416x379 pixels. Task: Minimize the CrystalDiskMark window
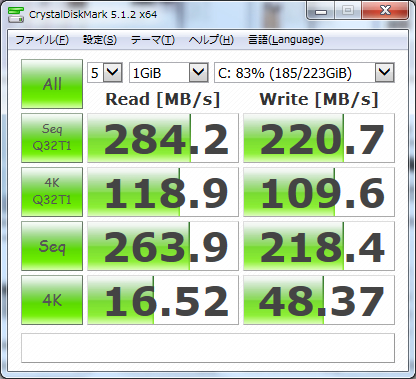(321, 11)
